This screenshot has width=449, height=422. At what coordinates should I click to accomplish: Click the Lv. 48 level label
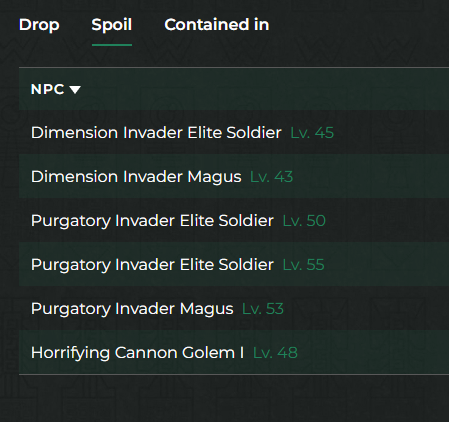coord(275,353)
